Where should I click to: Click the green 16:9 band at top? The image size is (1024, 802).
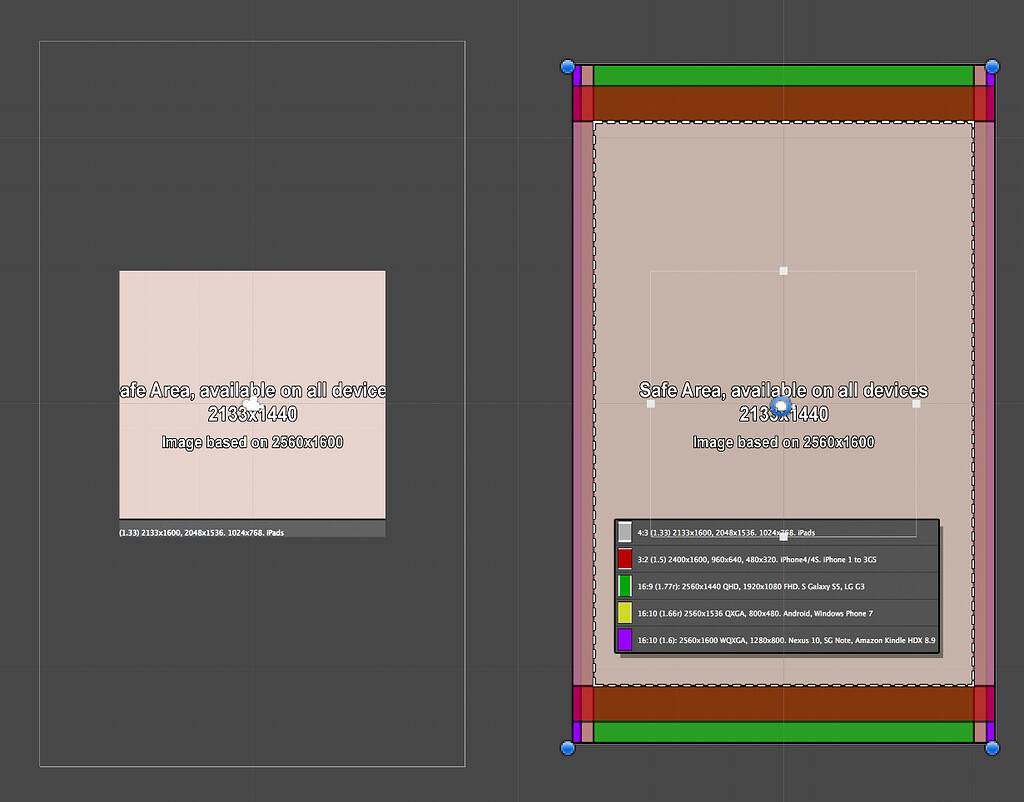click(783, 74)
